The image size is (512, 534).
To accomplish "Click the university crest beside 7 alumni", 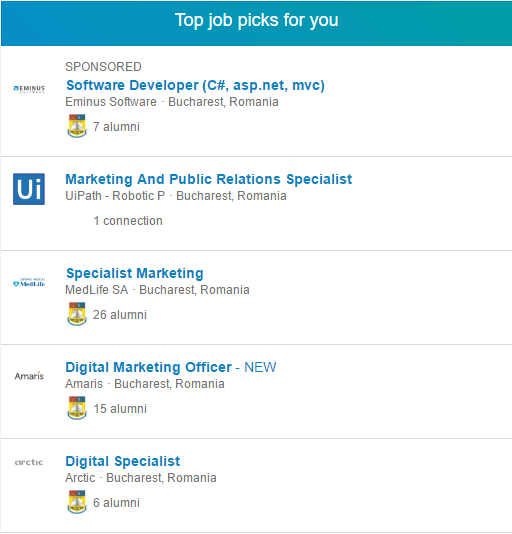I will (x=77, y=126).
